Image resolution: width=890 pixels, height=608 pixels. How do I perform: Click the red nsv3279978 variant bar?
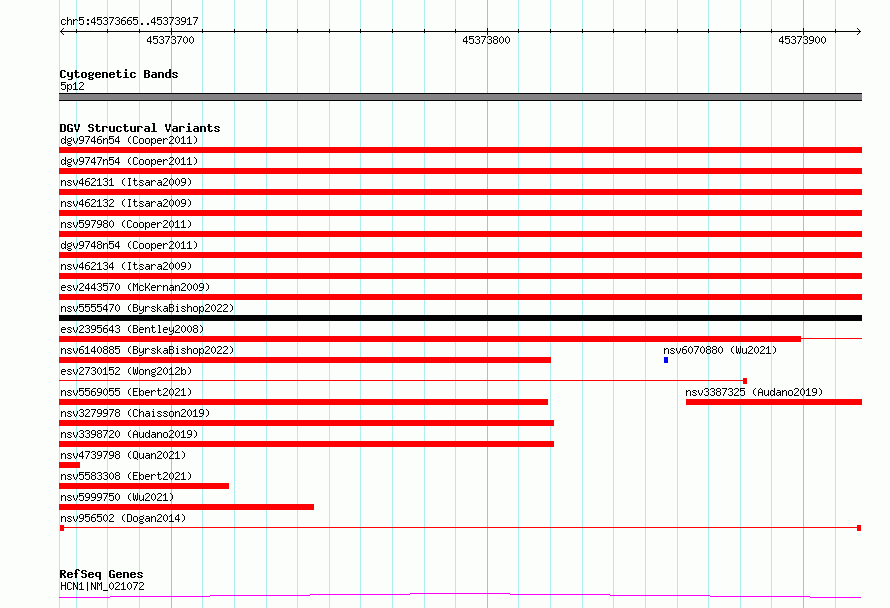(x=307, y=423)
